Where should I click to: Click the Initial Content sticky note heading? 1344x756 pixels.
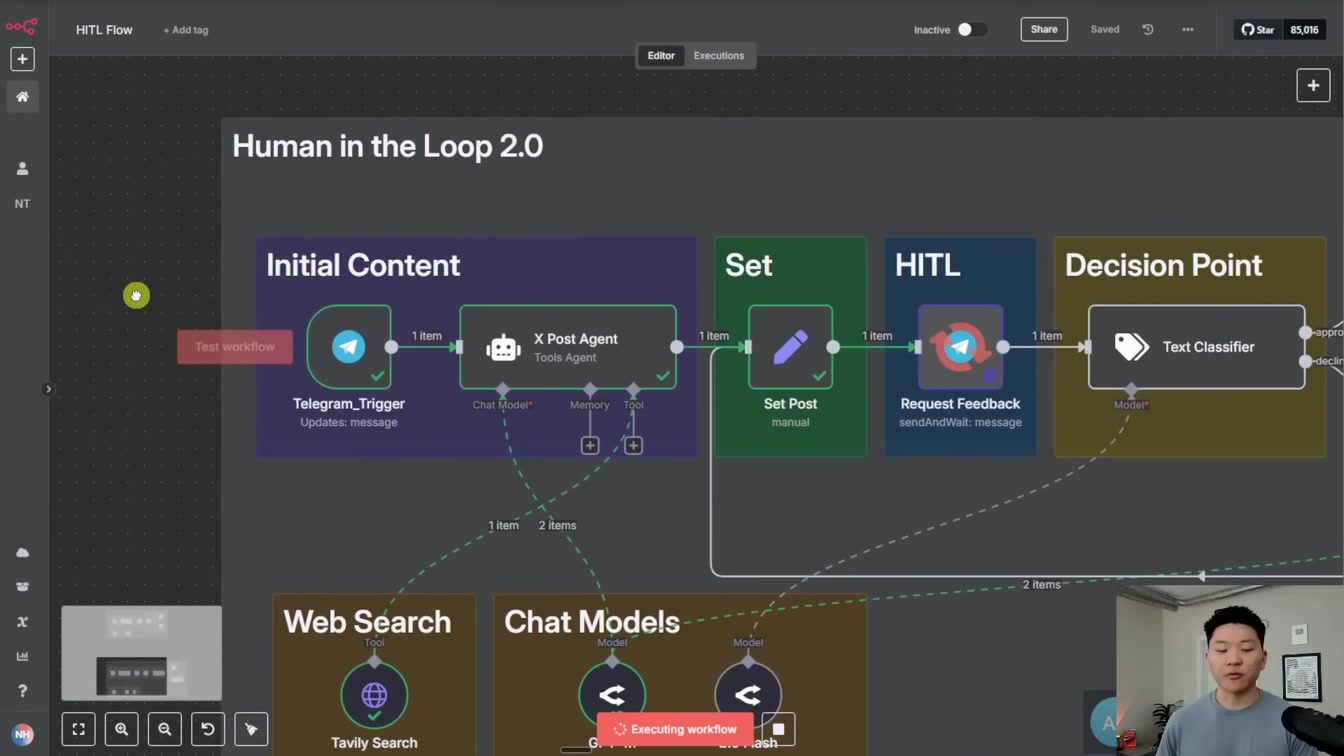(x=363, y=265)
